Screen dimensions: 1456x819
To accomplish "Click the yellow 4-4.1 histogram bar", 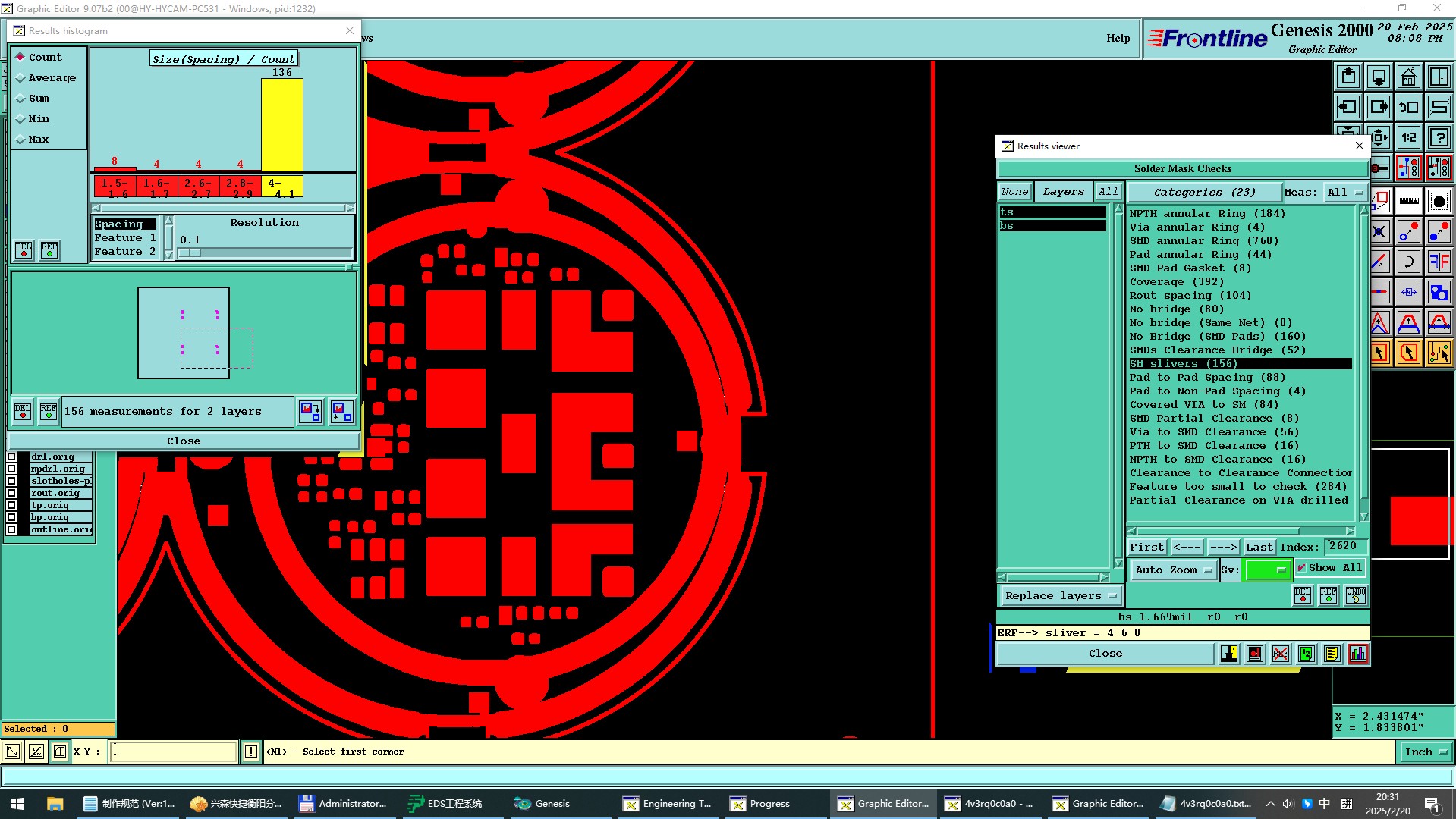I will click(281, 125).
